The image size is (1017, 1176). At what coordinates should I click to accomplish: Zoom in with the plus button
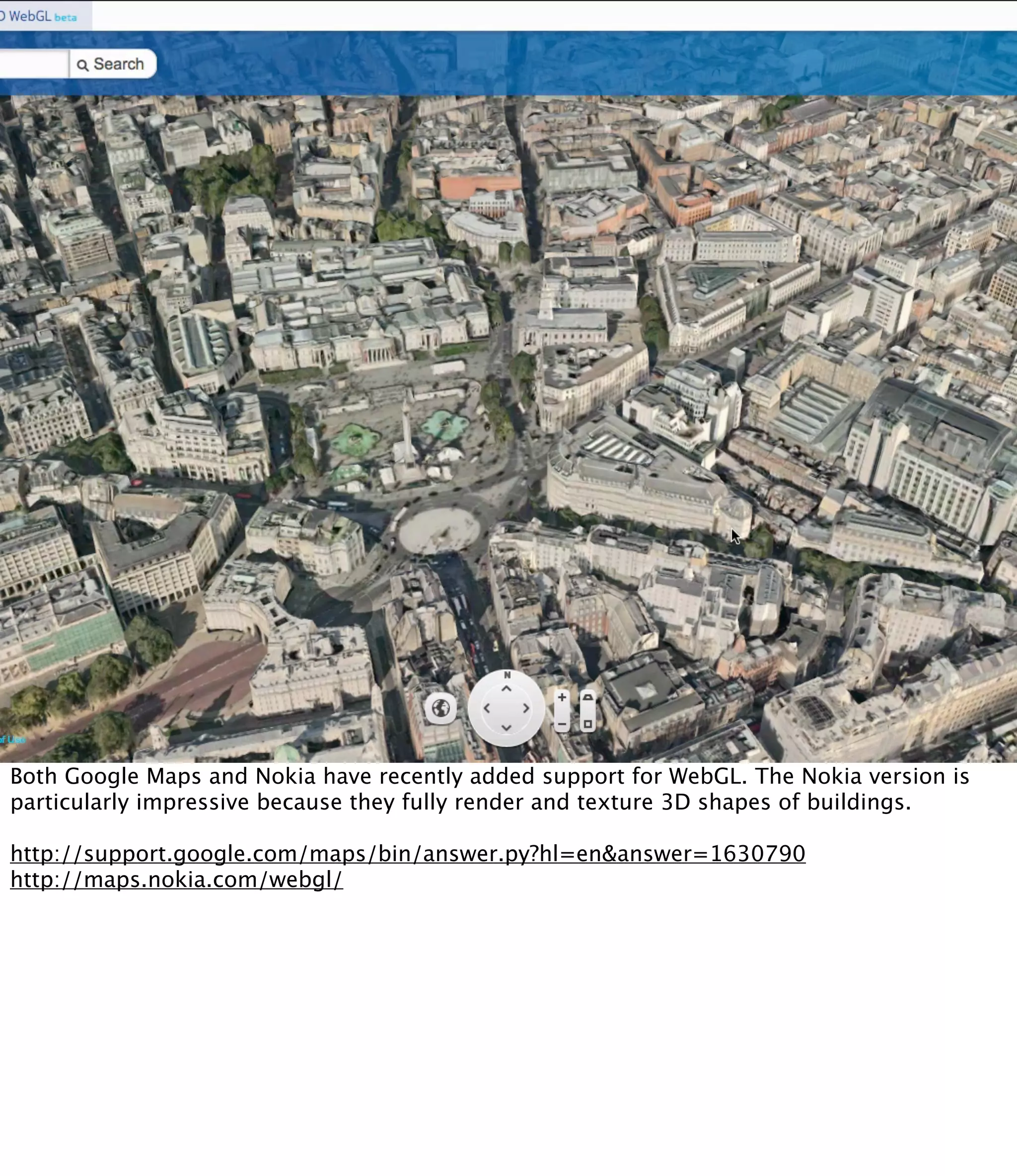[x=562, y=698]
